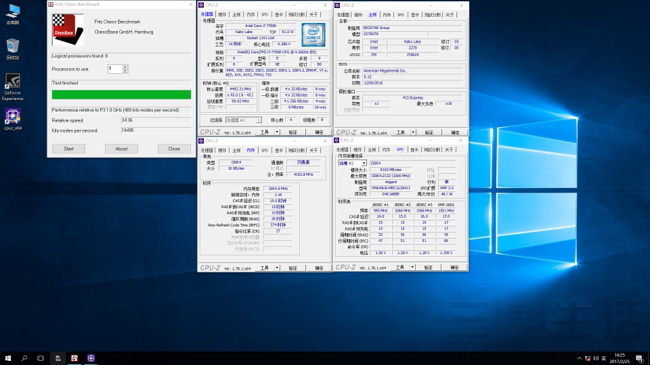Click 工具 button in CPU-Z processor window
The width and height of the screenshot is (650, 365).
pyautogui.click(x=264, y=132)
